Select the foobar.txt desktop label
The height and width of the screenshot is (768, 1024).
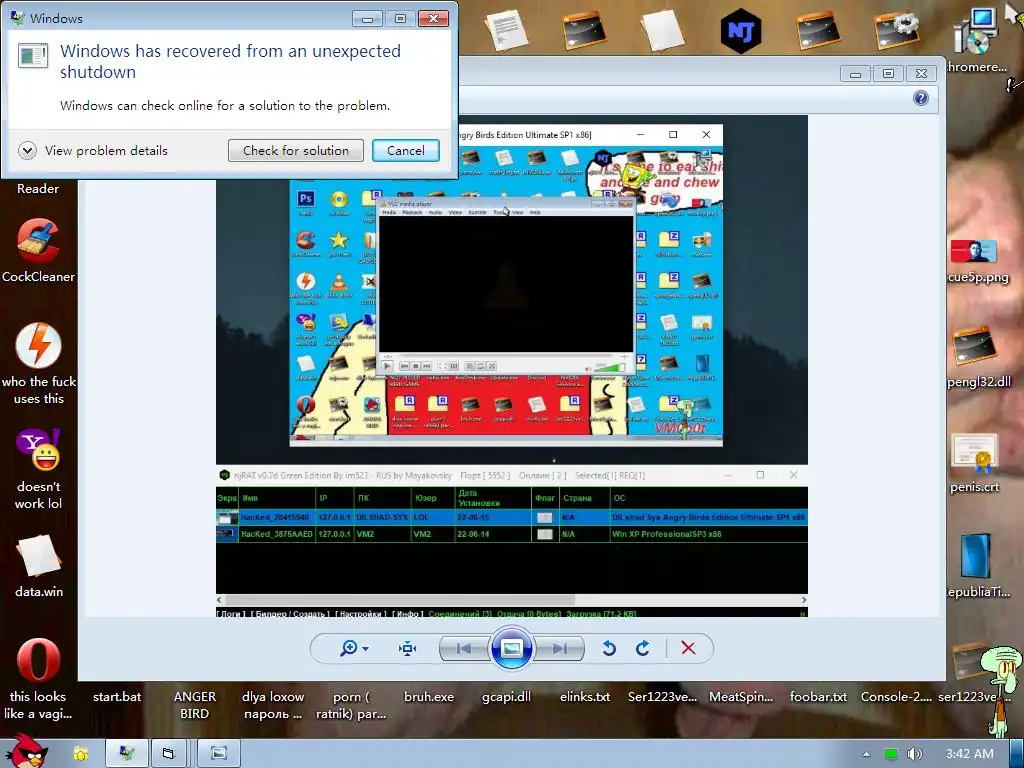(818, 697)
